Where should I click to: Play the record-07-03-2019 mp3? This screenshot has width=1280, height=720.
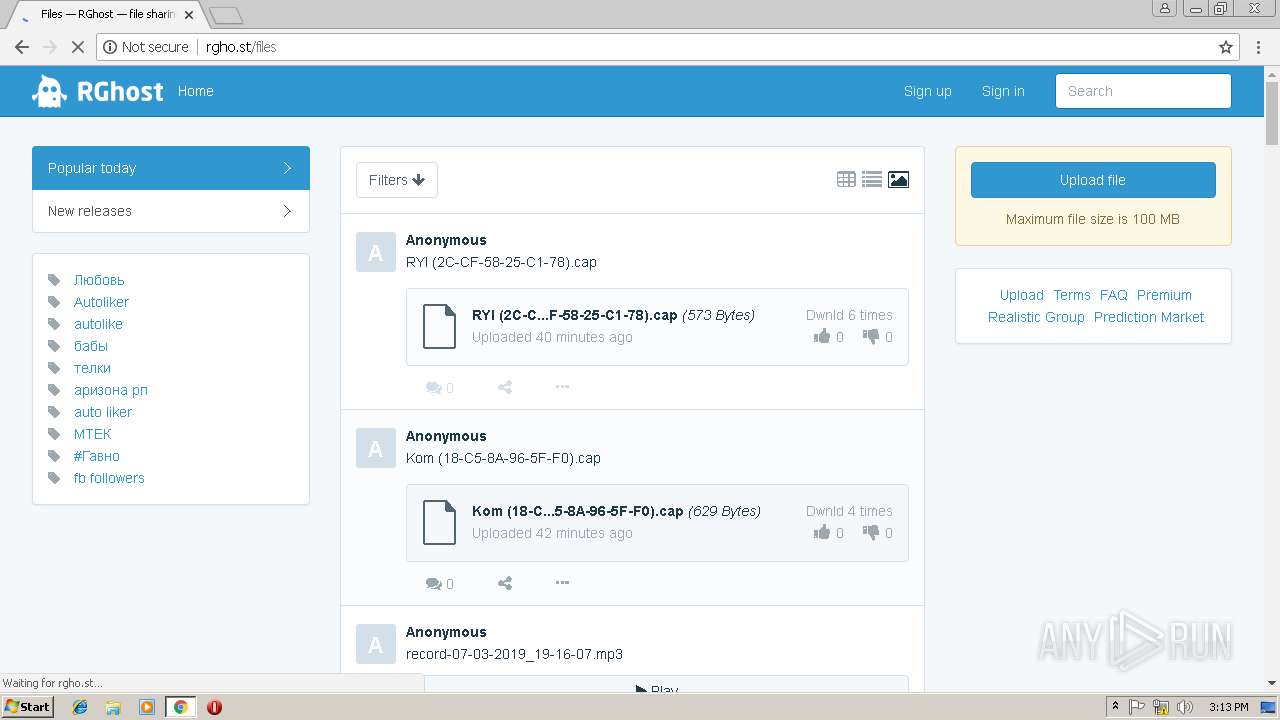click(x=657, y=689)
